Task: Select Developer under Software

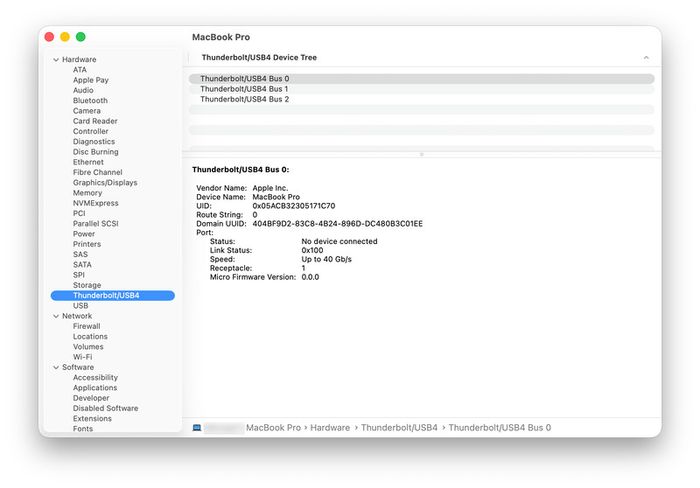Action: (x=91, y=398)
